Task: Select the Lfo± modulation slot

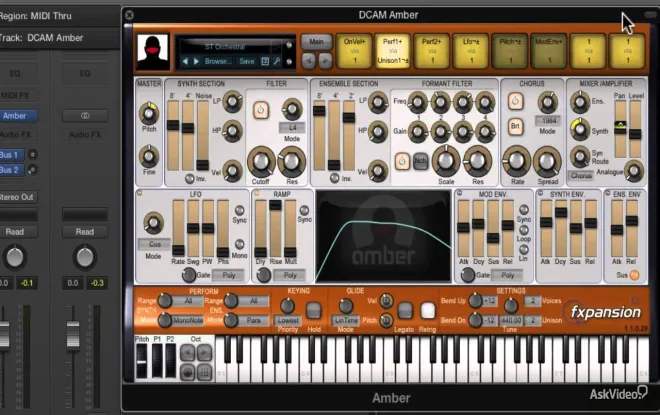Action: (x=471, y=51)
